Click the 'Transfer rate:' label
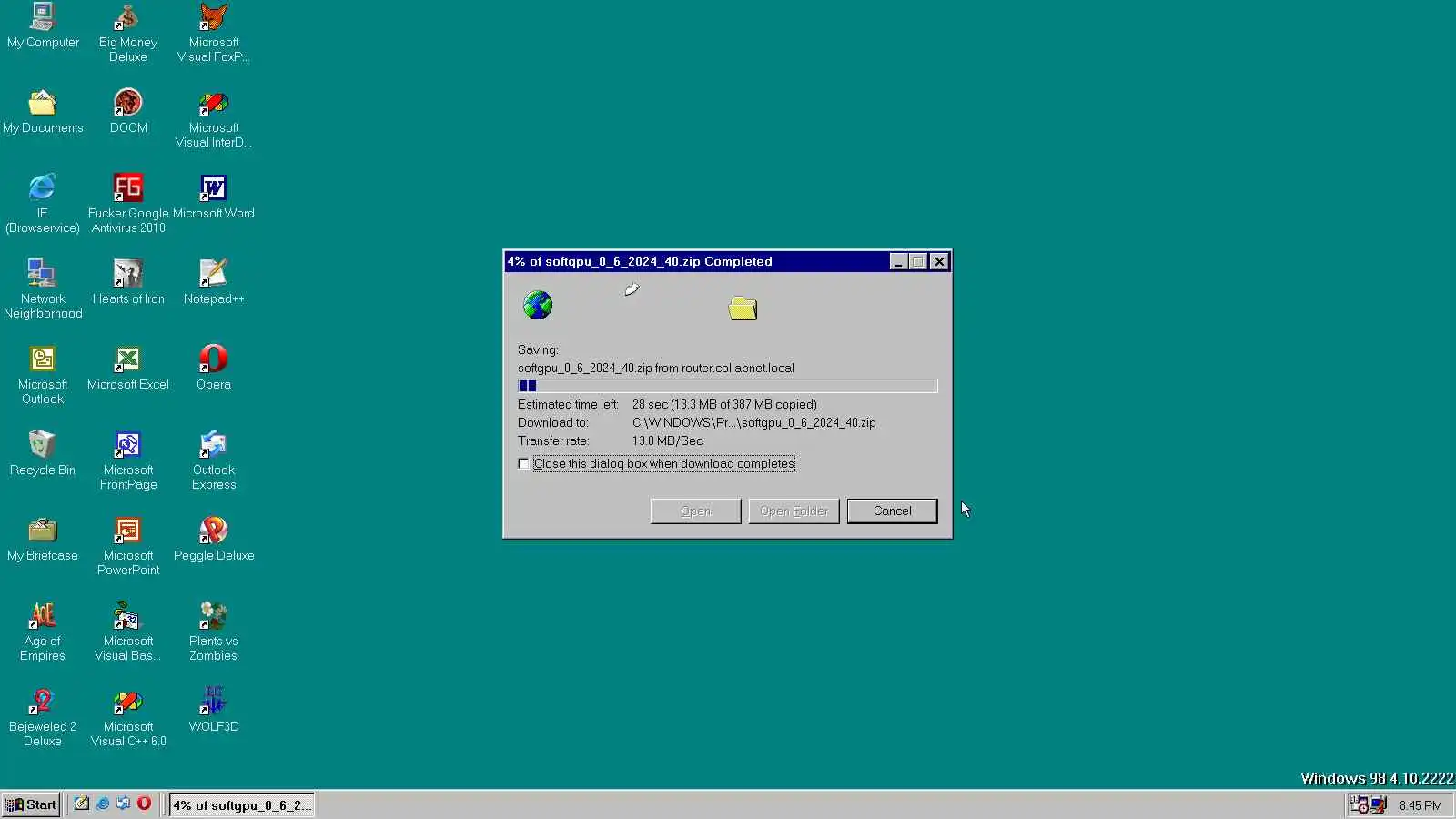Screen dimensions: 1456x819 [553, 440]
